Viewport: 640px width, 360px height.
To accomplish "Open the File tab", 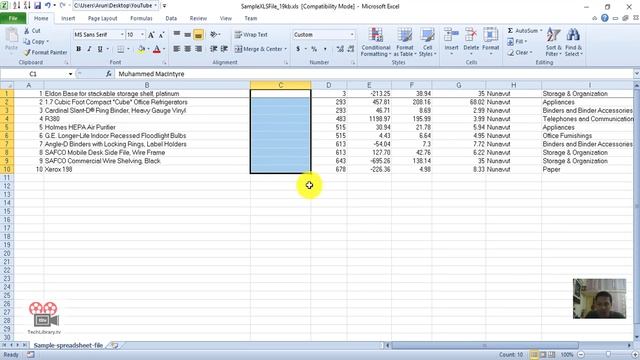I will coord(13,18).
